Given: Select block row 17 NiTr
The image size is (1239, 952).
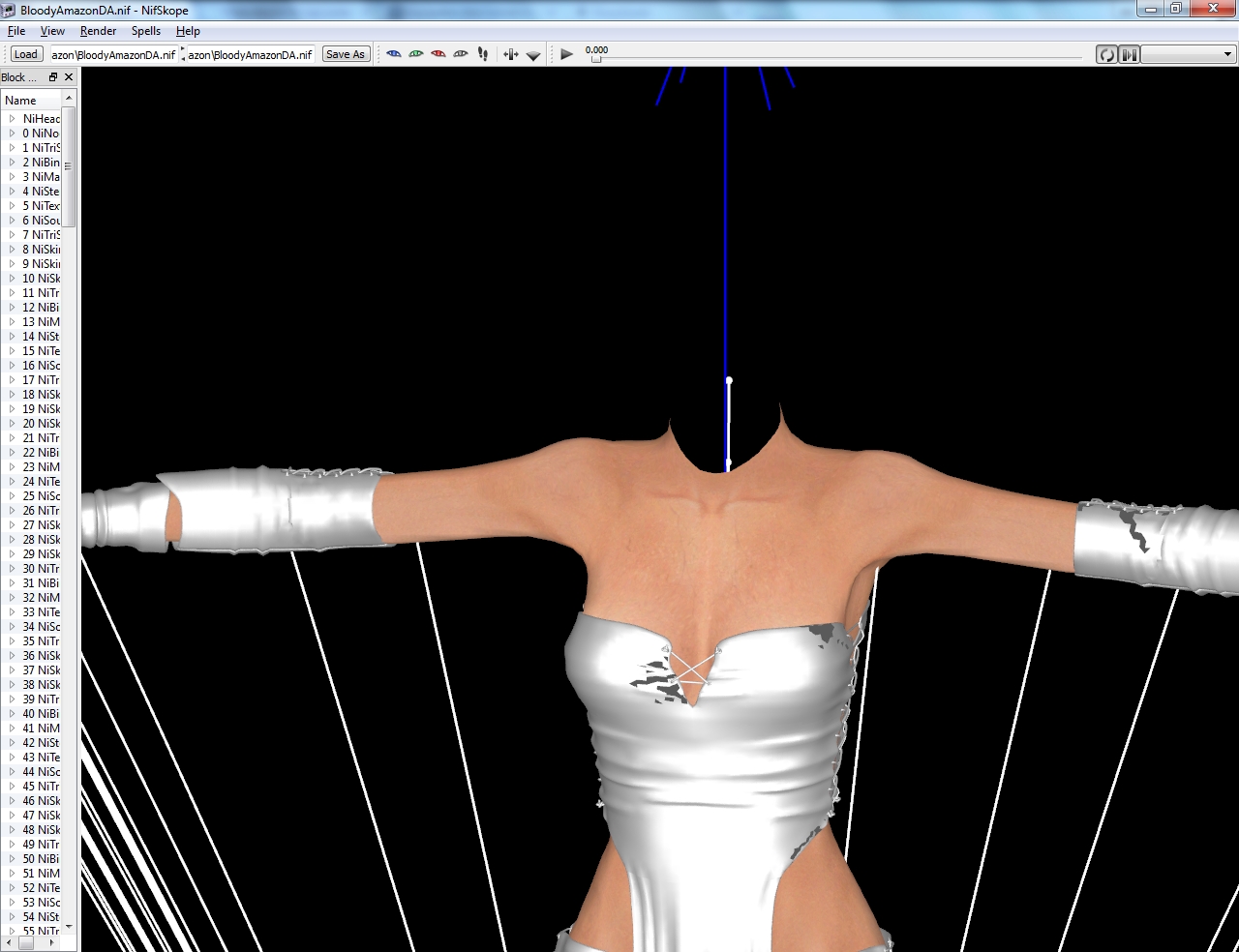Looking at the screenshot, I should tap(32, 380).
